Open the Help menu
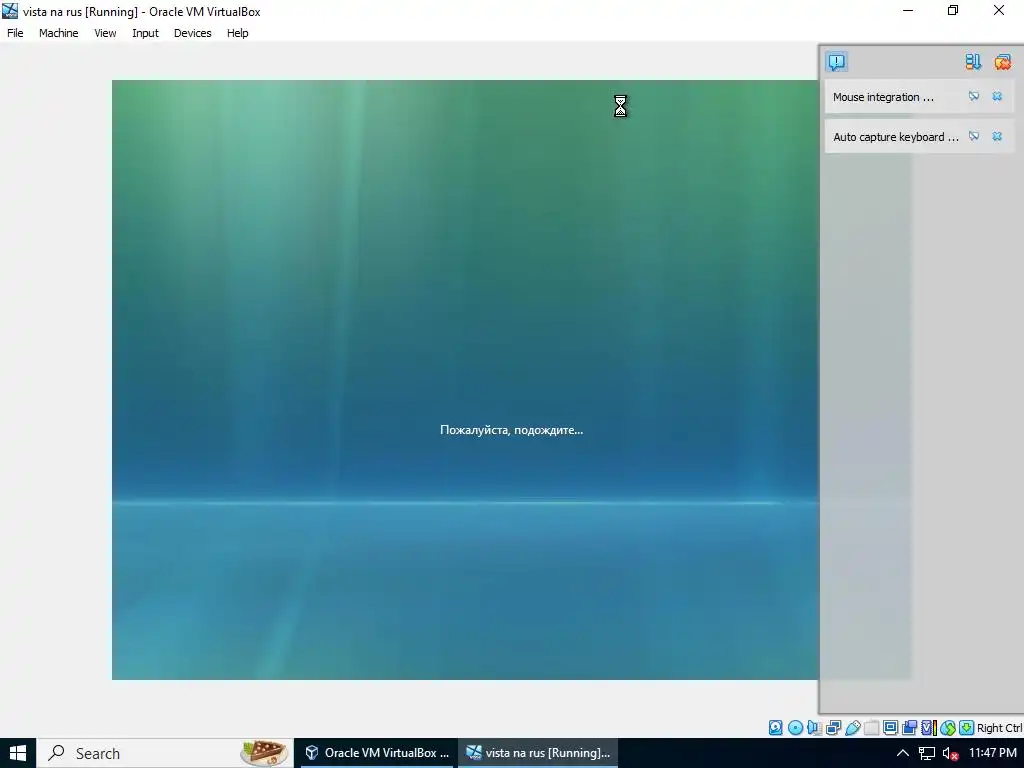This screenshot has width=1024, height=768. pos(238,33)
